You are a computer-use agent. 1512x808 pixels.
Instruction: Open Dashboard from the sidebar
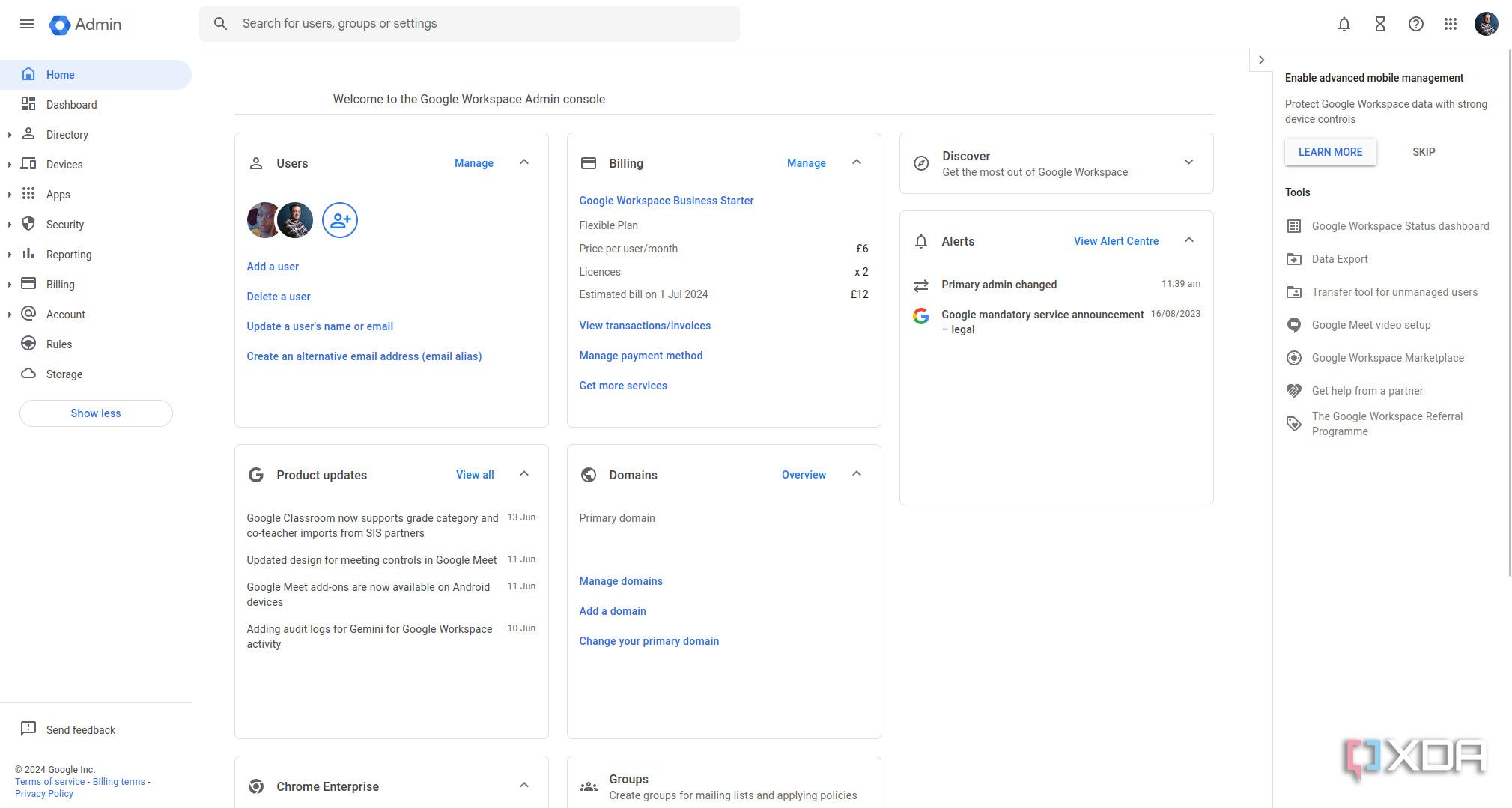tap(71, 105)
